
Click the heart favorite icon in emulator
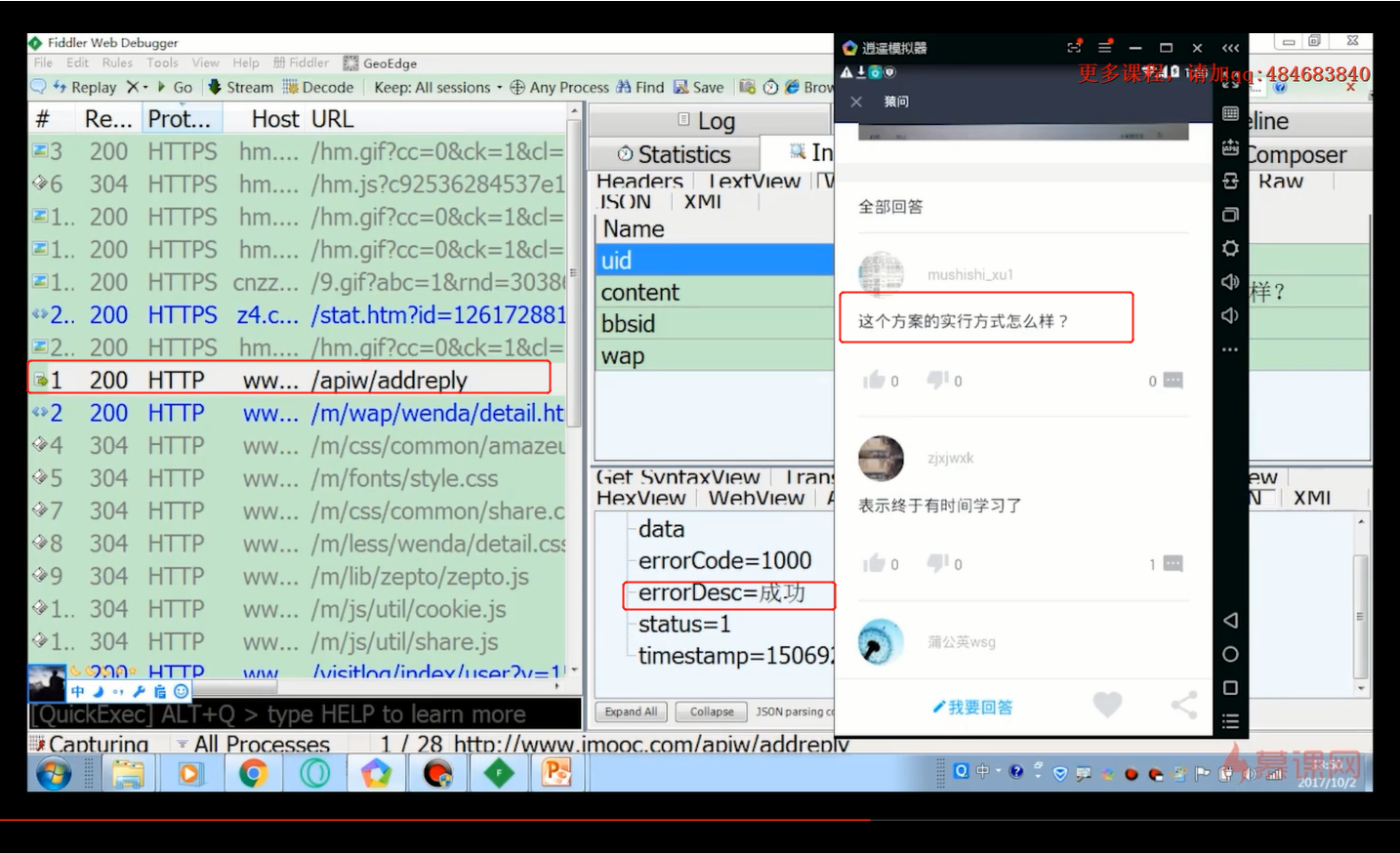[1107, 704]
